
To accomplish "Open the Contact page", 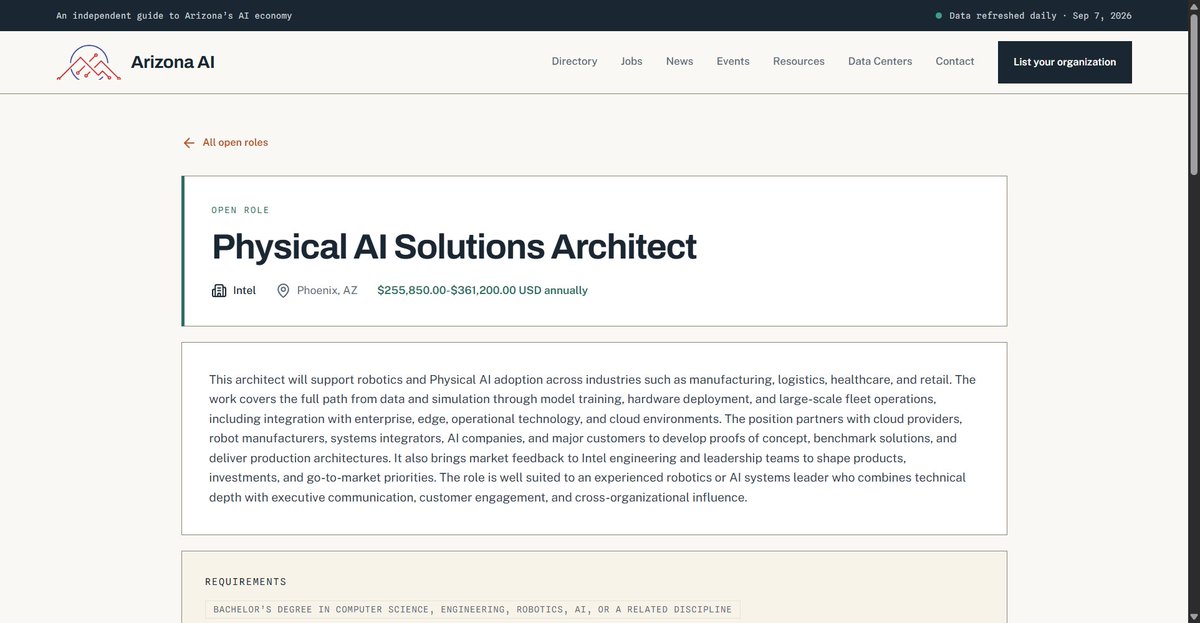I will [955, 62].
